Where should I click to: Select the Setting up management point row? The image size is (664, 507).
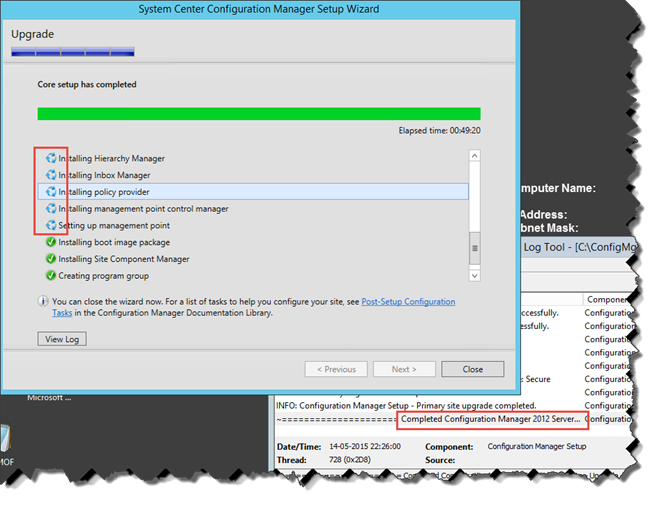click(253, 225)
